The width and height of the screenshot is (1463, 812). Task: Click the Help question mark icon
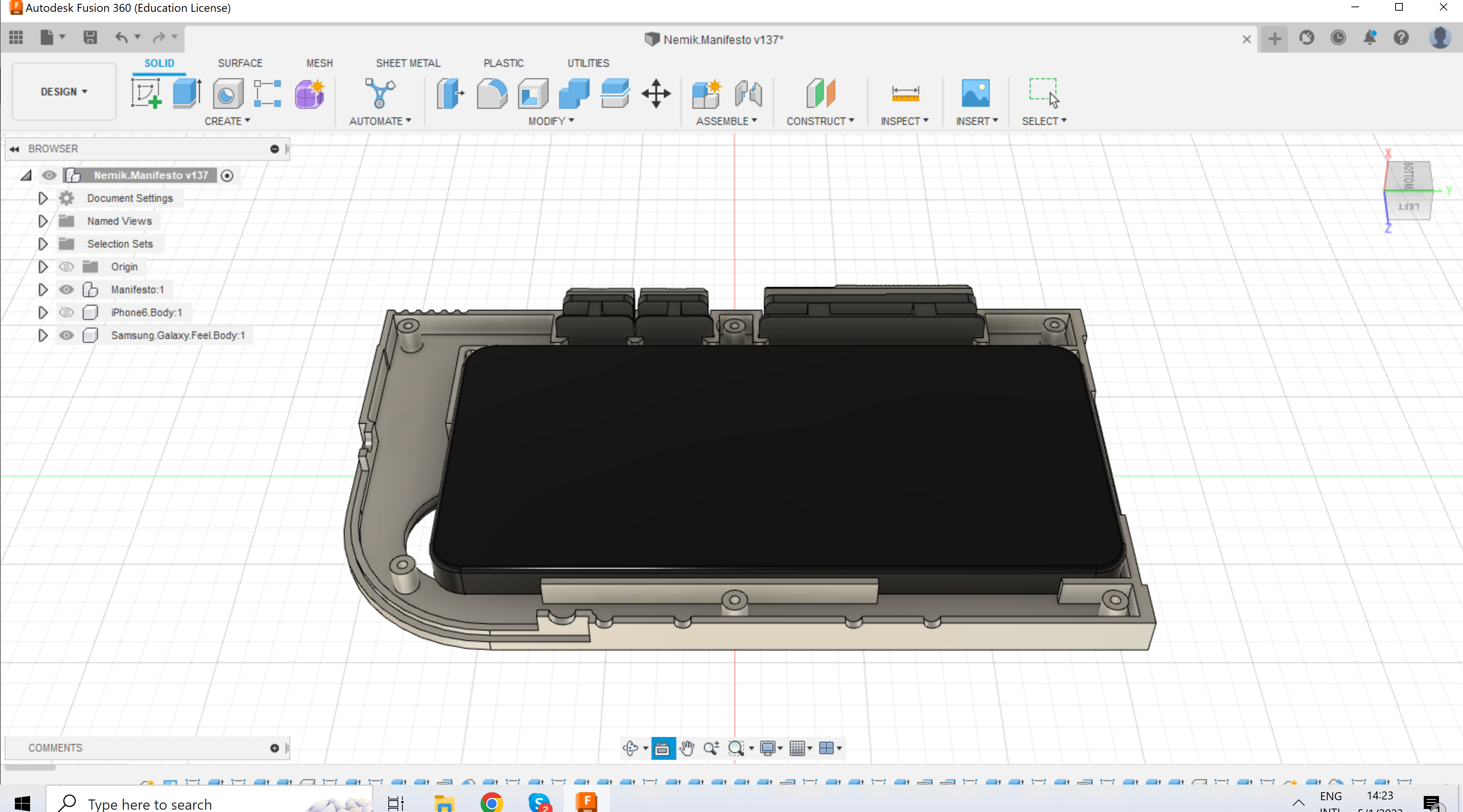[1401, 37]
